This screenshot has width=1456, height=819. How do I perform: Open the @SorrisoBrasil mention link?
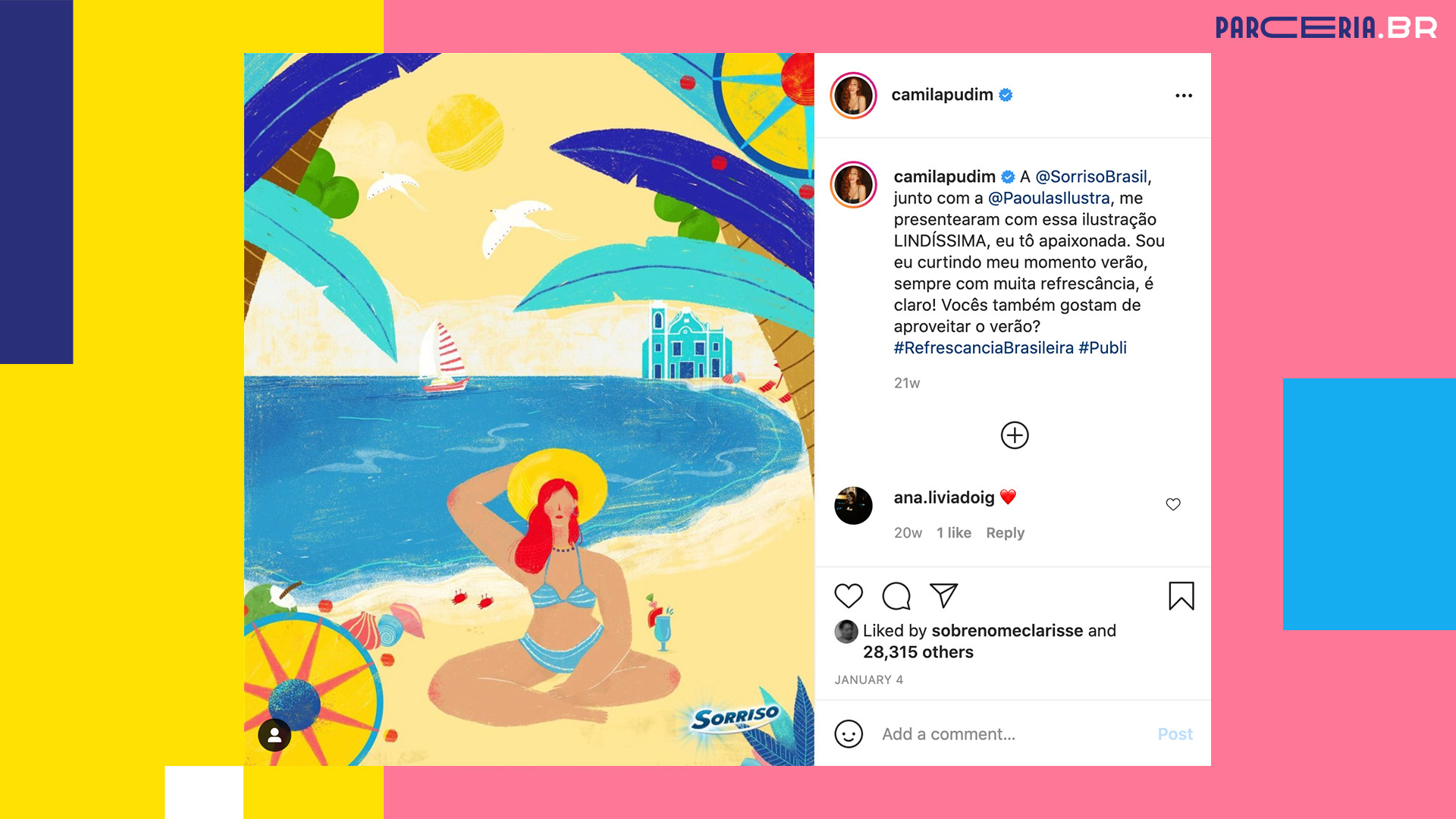point(1091,177)
